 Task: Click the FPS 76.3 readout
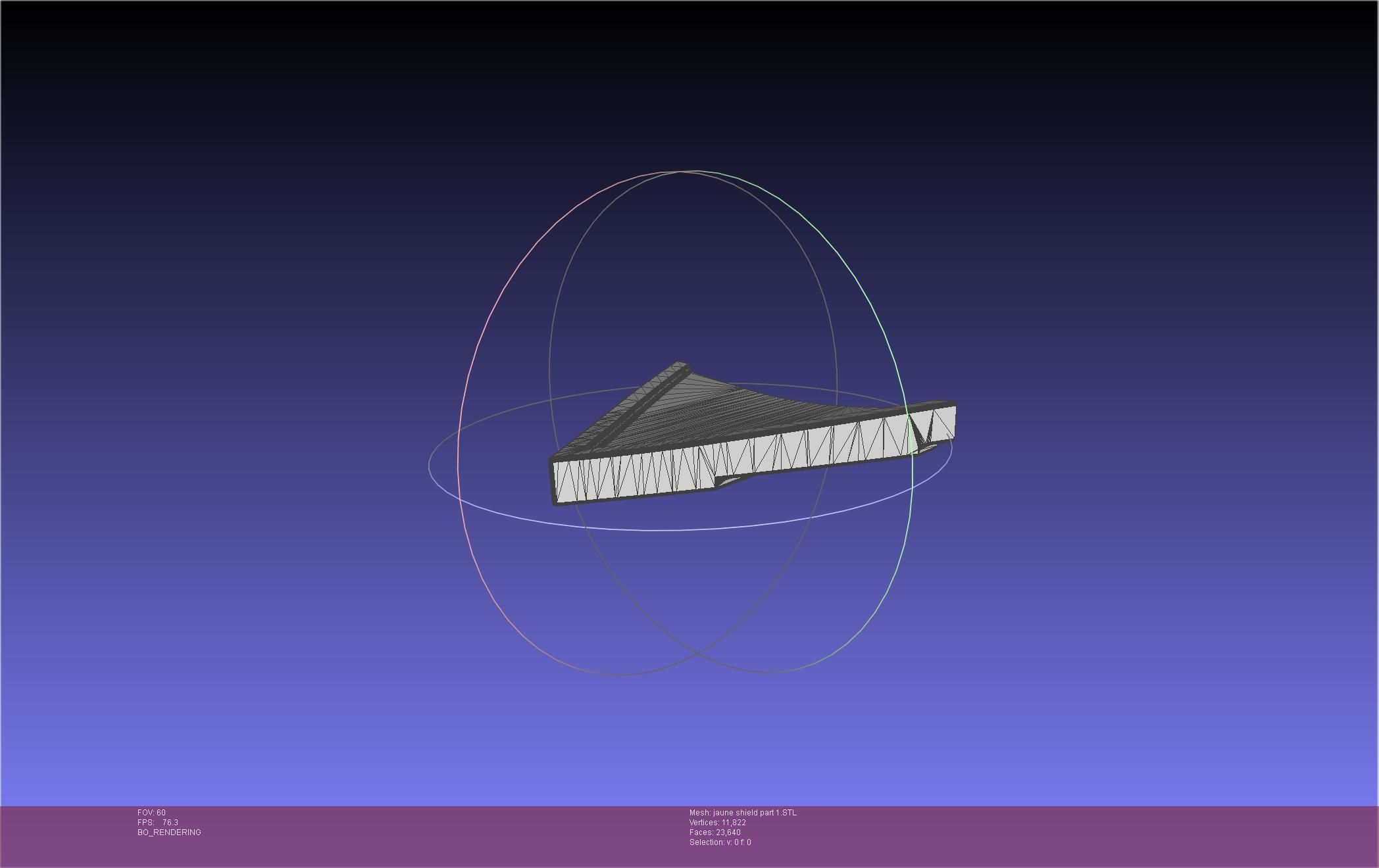tap(158, 823)
